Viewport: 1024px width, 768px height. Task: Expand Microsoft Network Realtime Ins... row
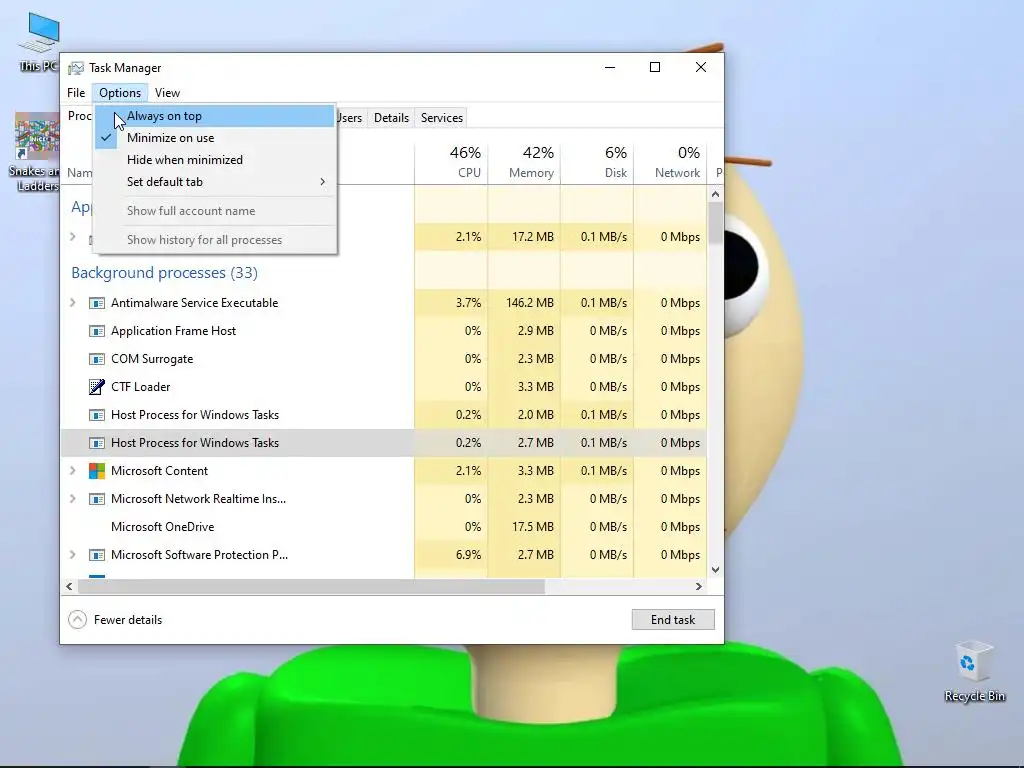(72, 498)
